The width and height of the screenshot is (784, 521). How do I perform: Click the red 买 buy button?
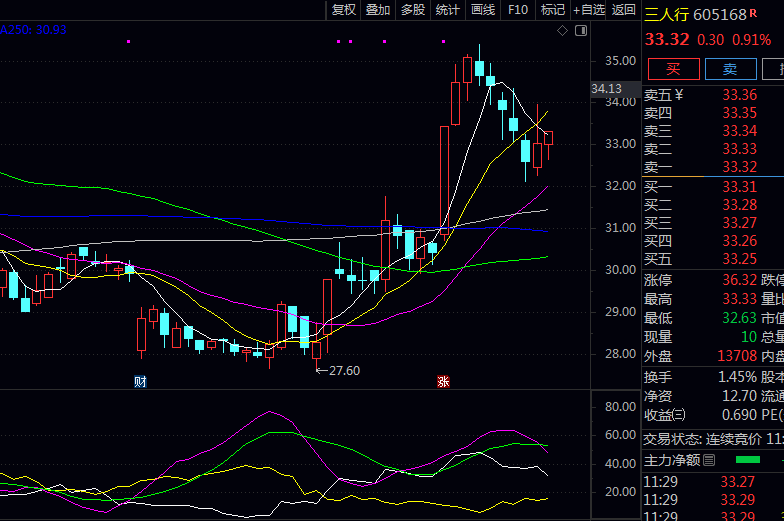coord(673,69)
